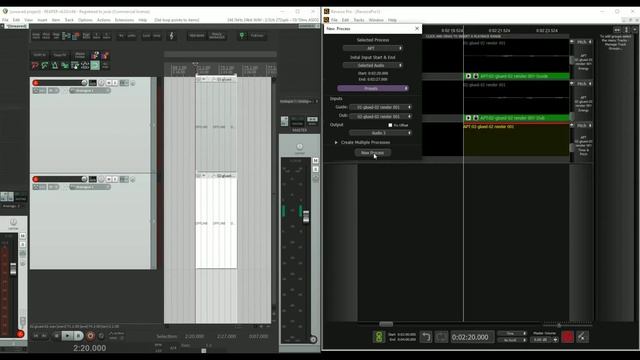
Task: Open Pitch dropdown on second Revoice track
Action: [x=584, y=84]
